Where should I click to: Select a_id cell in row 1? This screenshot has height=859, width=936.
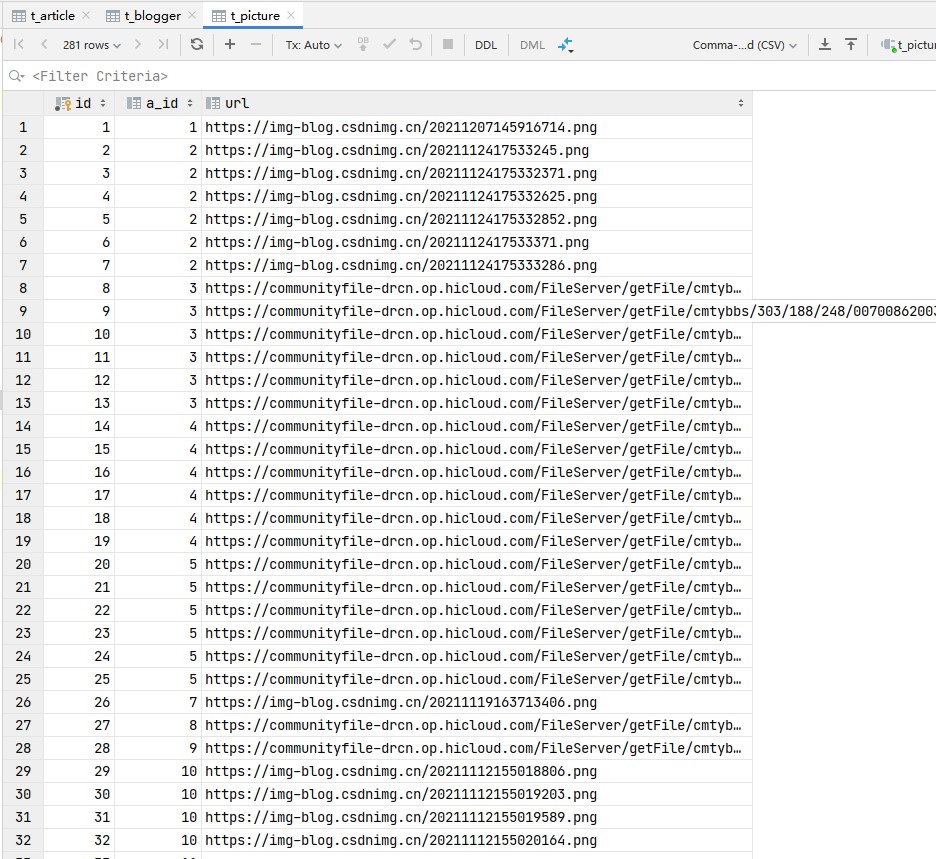[158, 127]
